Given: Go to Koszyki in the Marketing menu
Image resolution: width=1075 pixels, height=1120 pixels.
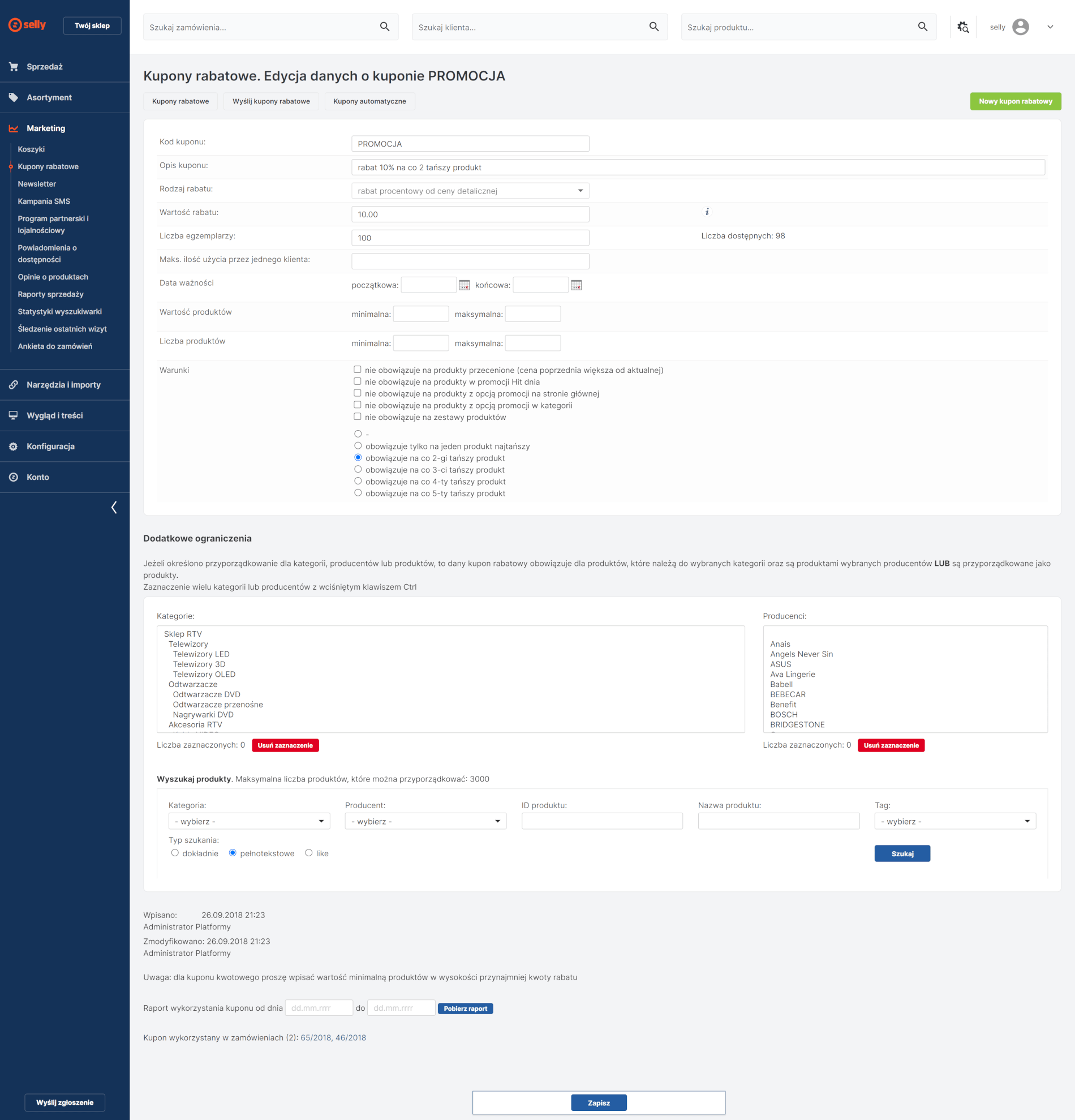Looking at the screenshot, I should click(31, 149).
